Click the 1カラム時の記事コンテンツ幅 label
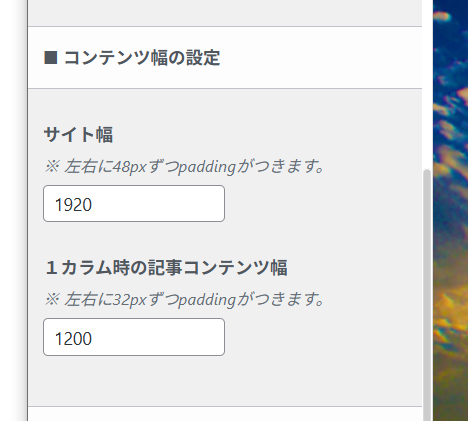 [x=166, y=268]
